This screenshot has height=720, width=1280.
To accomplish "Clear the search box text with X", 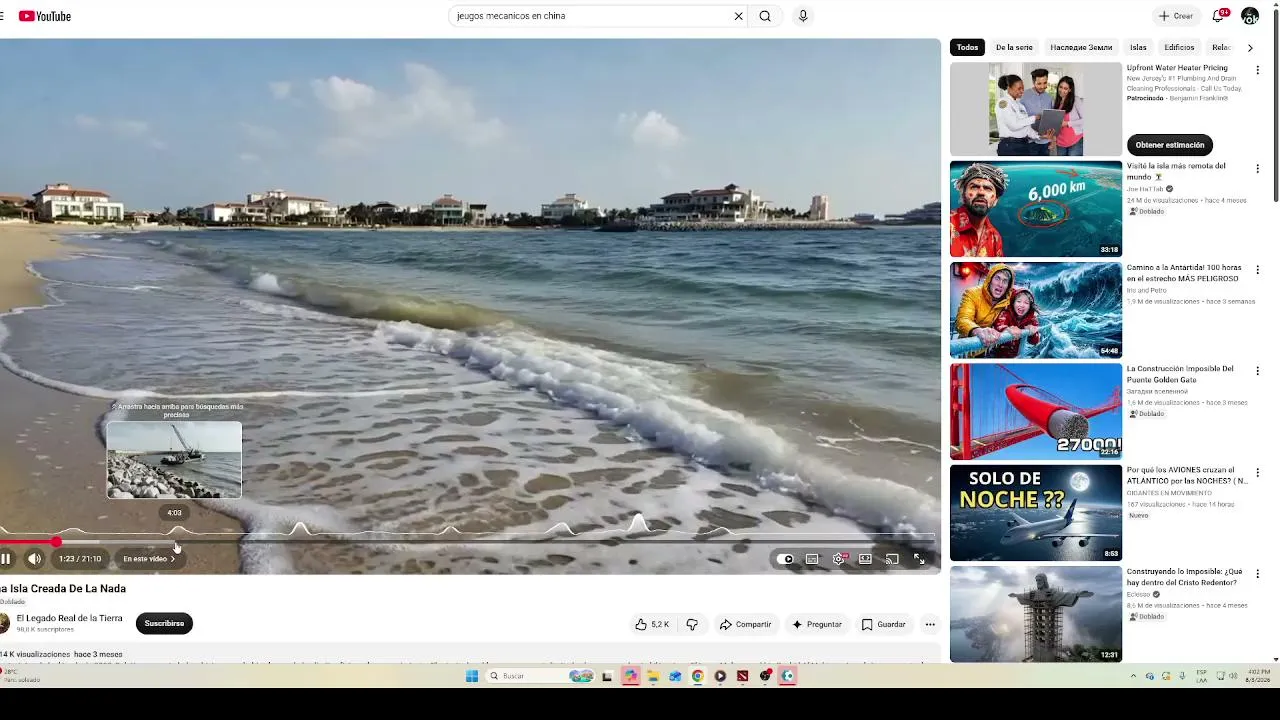I will coord(739,16).
